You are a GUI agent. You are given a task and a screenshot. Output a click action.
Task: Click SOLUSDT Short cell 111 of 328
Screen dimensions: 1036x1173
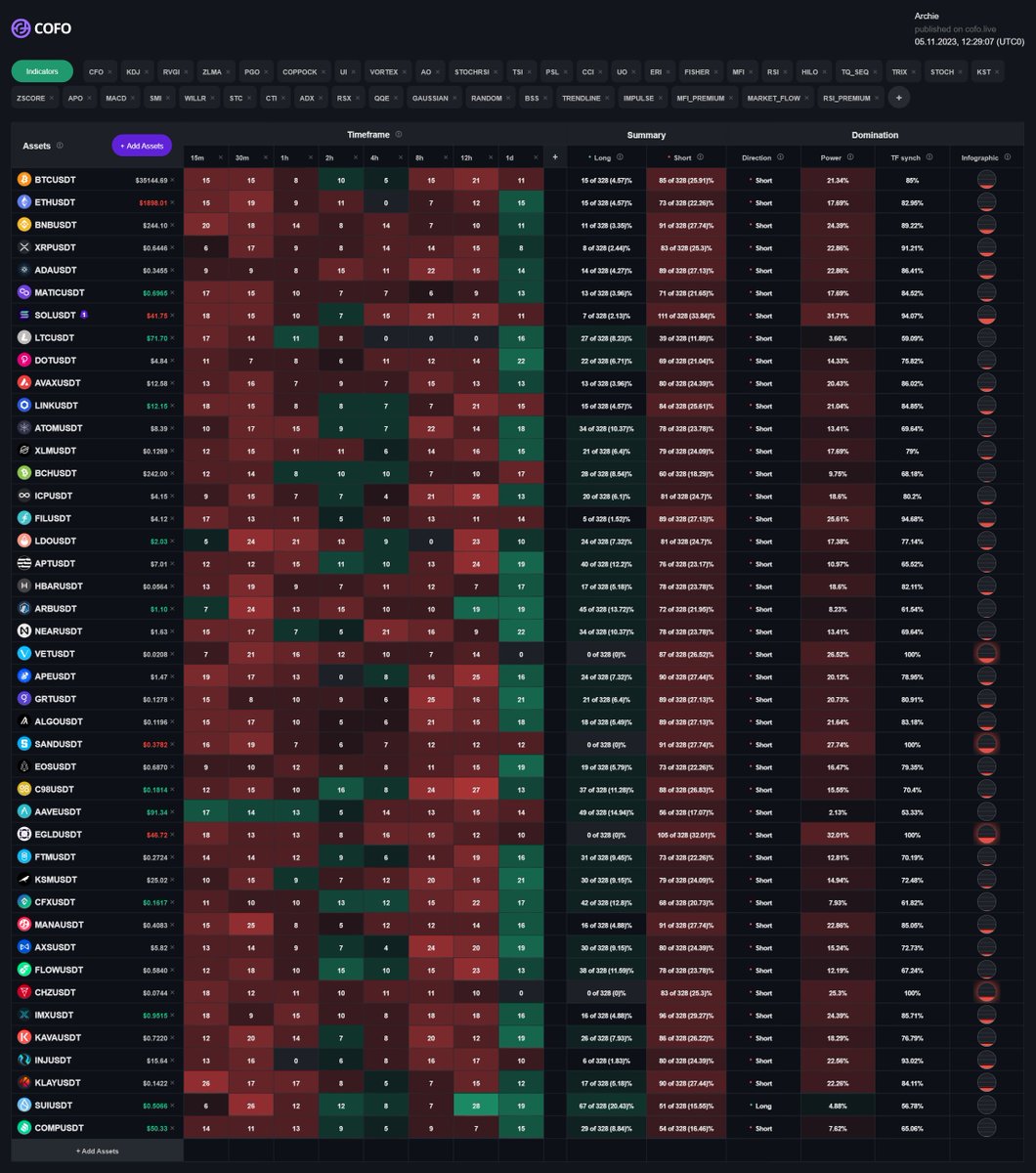[686, 315]
